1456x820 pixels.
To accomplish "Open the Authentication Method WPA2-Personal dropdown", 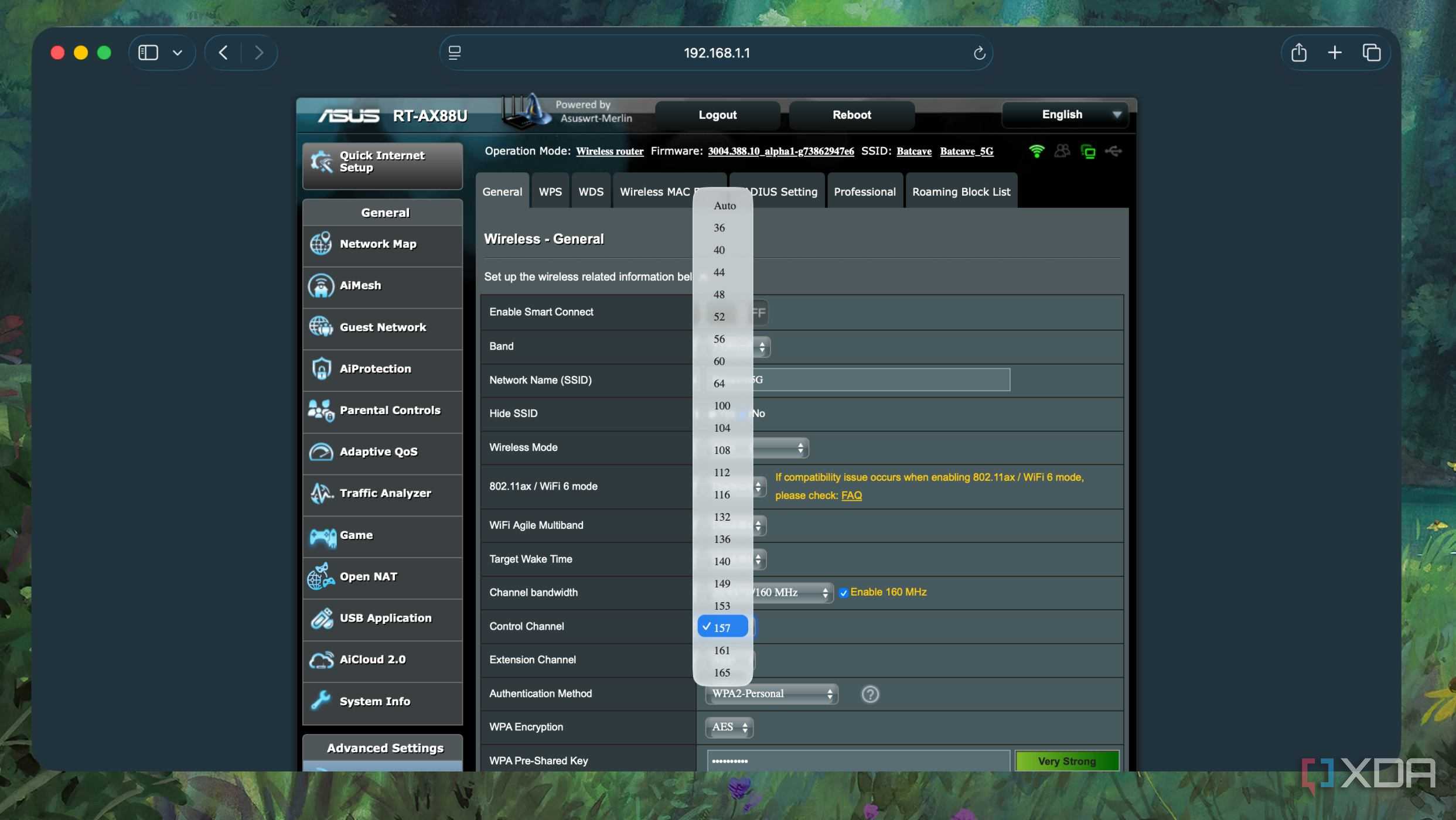I will (771, 693).
